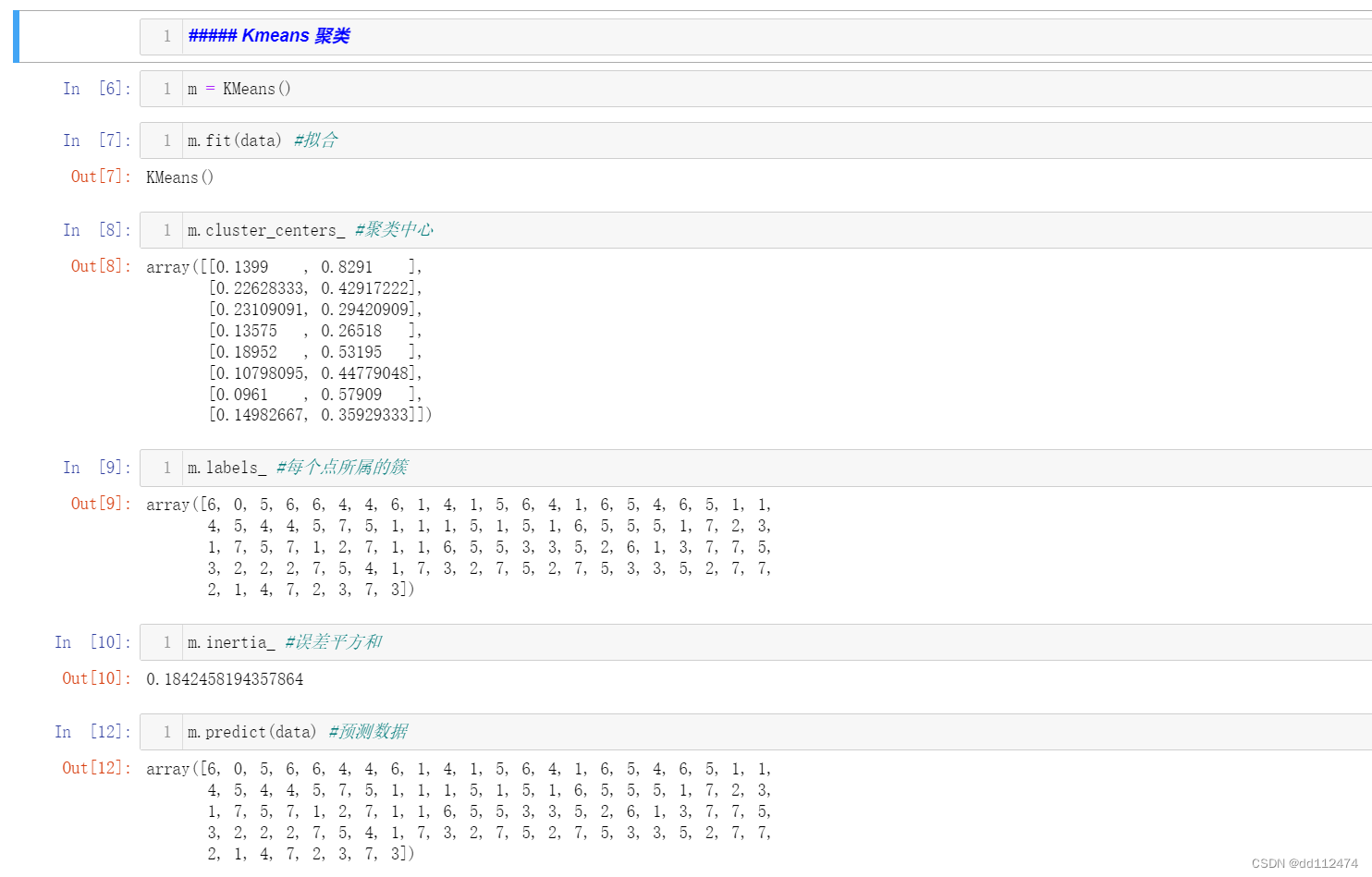Click the 'm.predict(data)' code cell

tap(755, 732)
